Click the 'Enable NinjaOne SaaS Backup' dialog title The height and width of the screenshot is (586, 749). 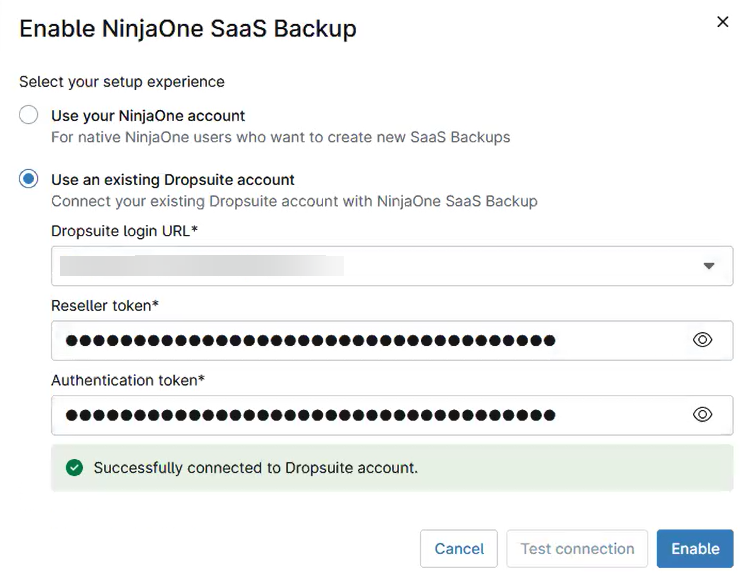pyautogui.click(x=188, y=28)
